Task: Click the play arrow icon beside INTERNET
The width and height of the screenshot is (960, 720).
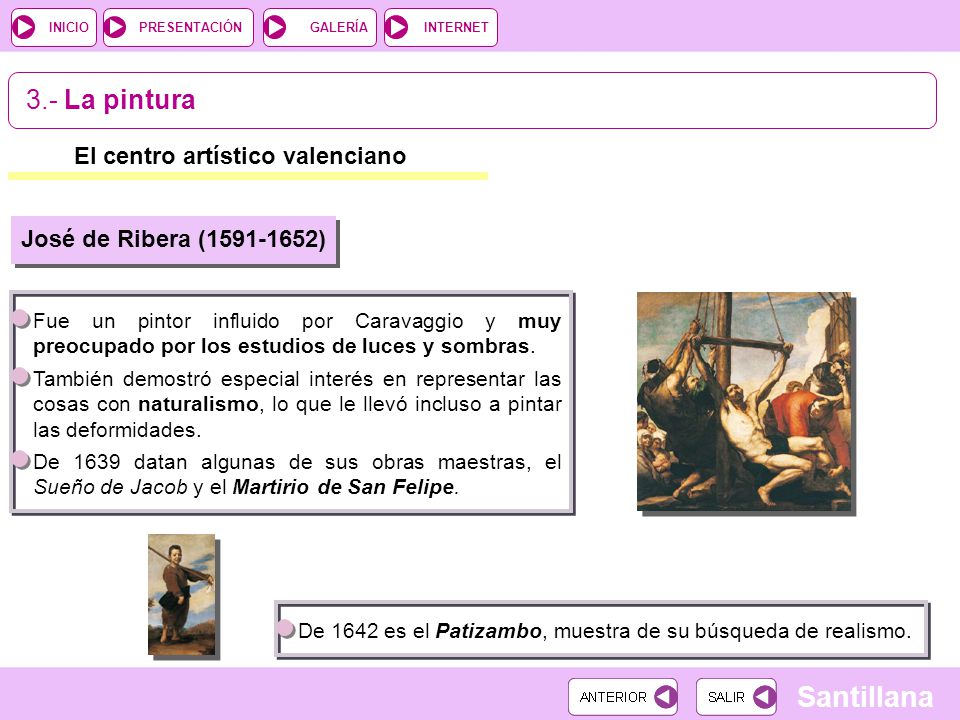Action: [397, 27]
